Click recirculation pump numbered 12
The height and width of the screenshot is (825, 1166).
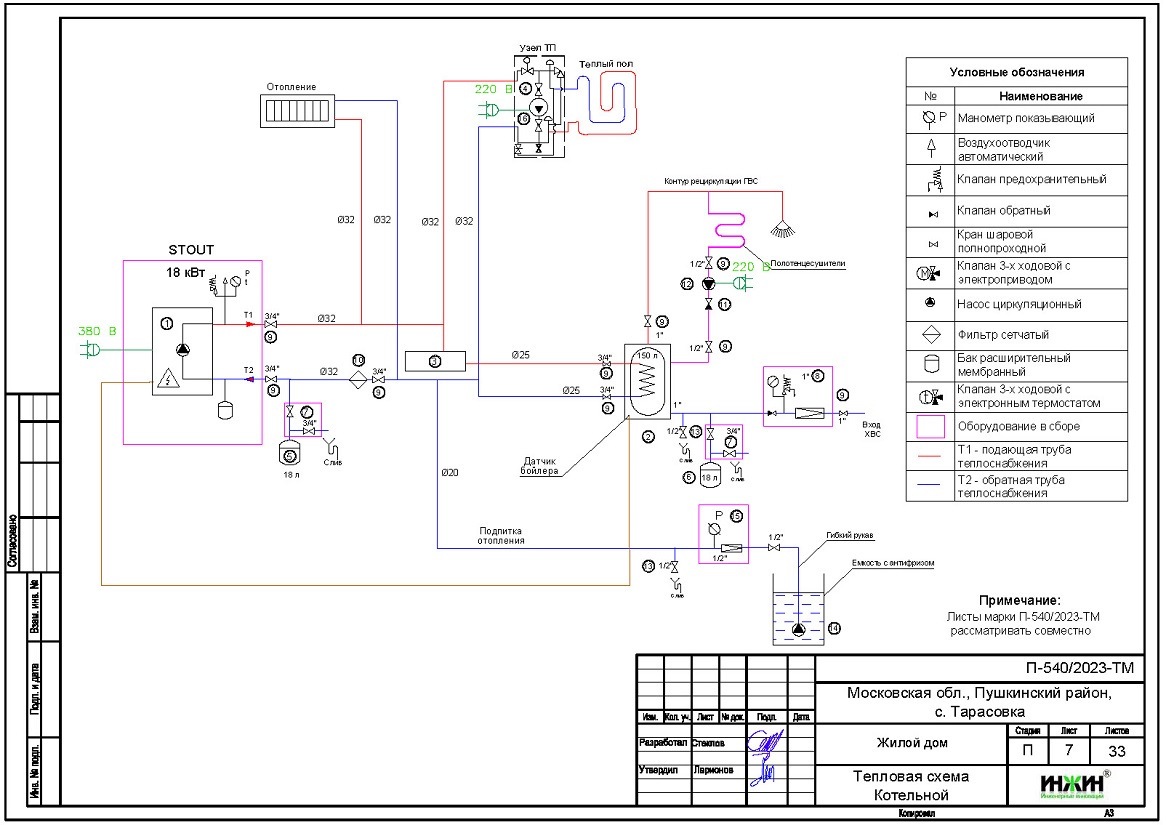coord(709,284)
